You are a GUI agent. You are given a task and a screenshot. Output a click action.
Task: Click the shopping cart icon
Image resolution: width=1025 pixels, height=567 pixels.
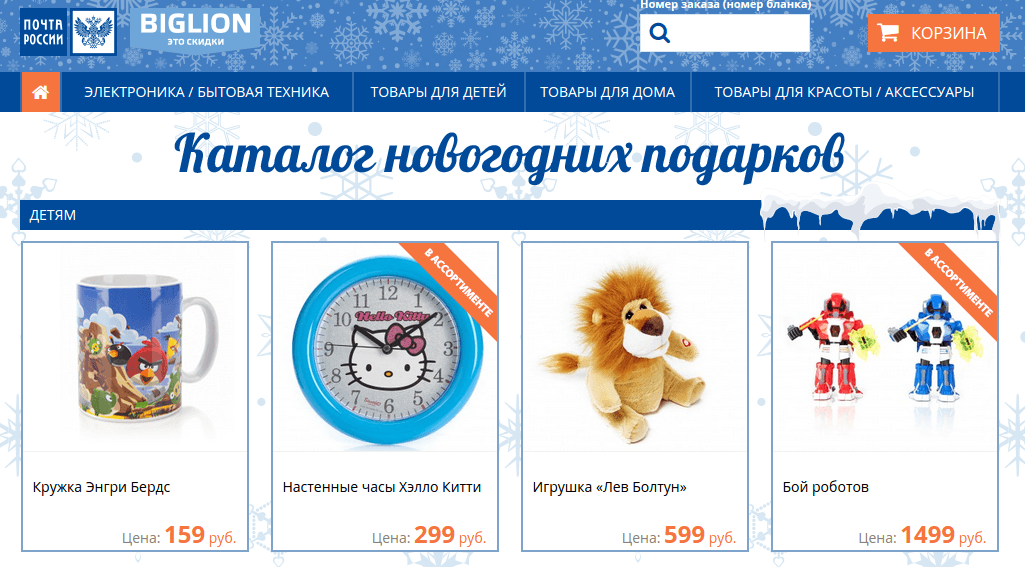(888, 33)
